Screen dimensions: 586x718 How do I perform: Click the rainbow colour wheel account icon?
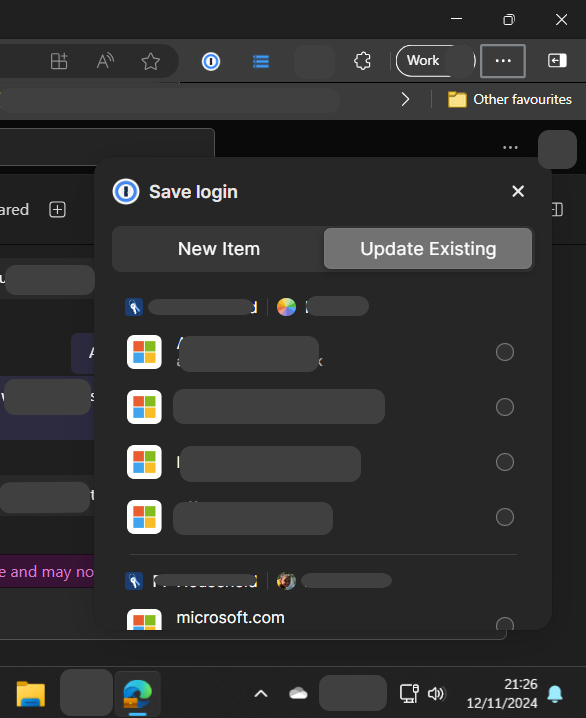coord(287,307)
